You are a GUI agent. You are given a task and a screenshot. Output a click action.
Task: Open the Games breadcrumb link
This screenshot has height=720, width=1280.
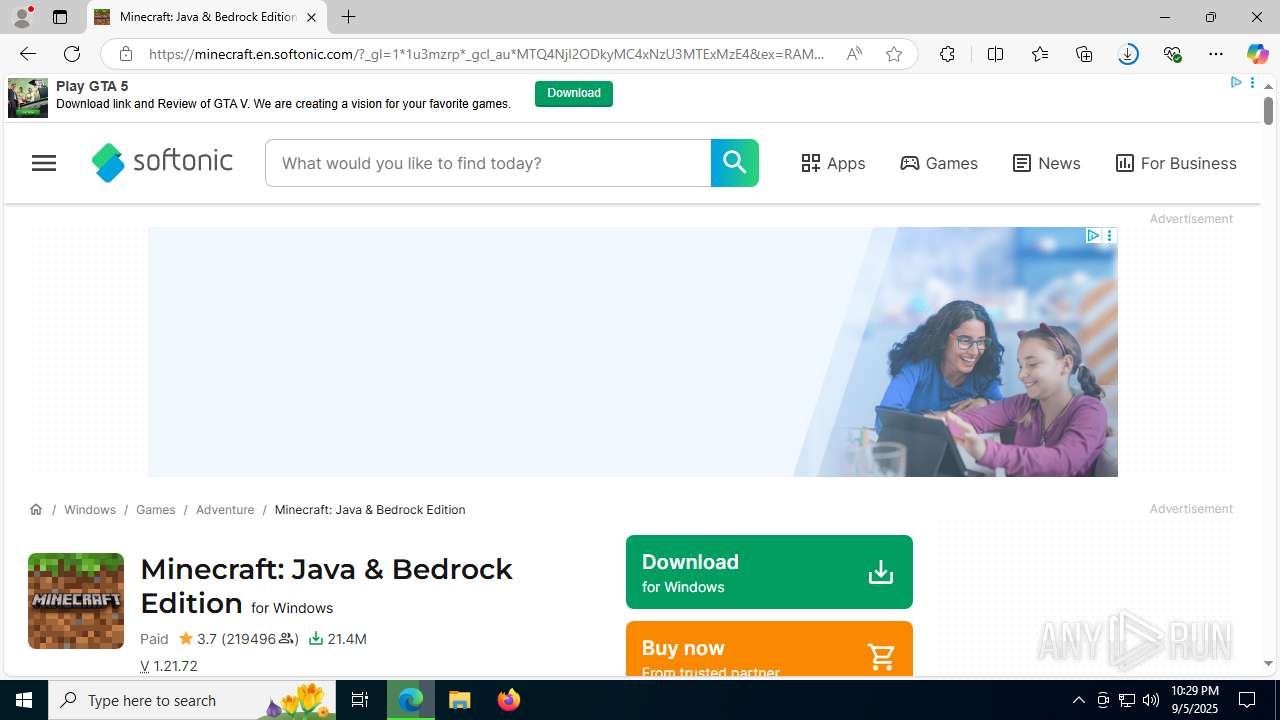155,509
